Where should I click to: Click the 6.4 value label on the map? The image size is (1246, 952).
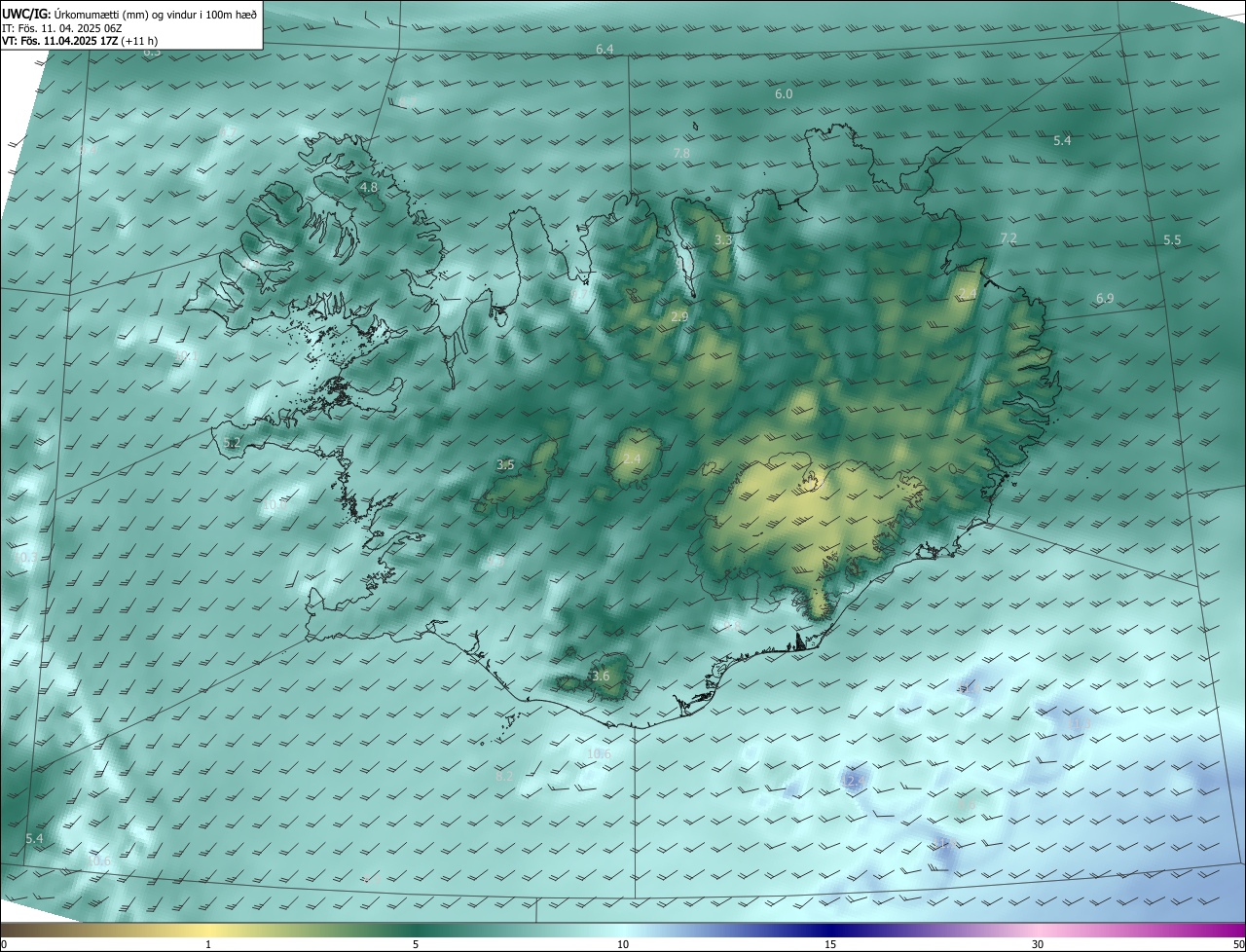605,49
